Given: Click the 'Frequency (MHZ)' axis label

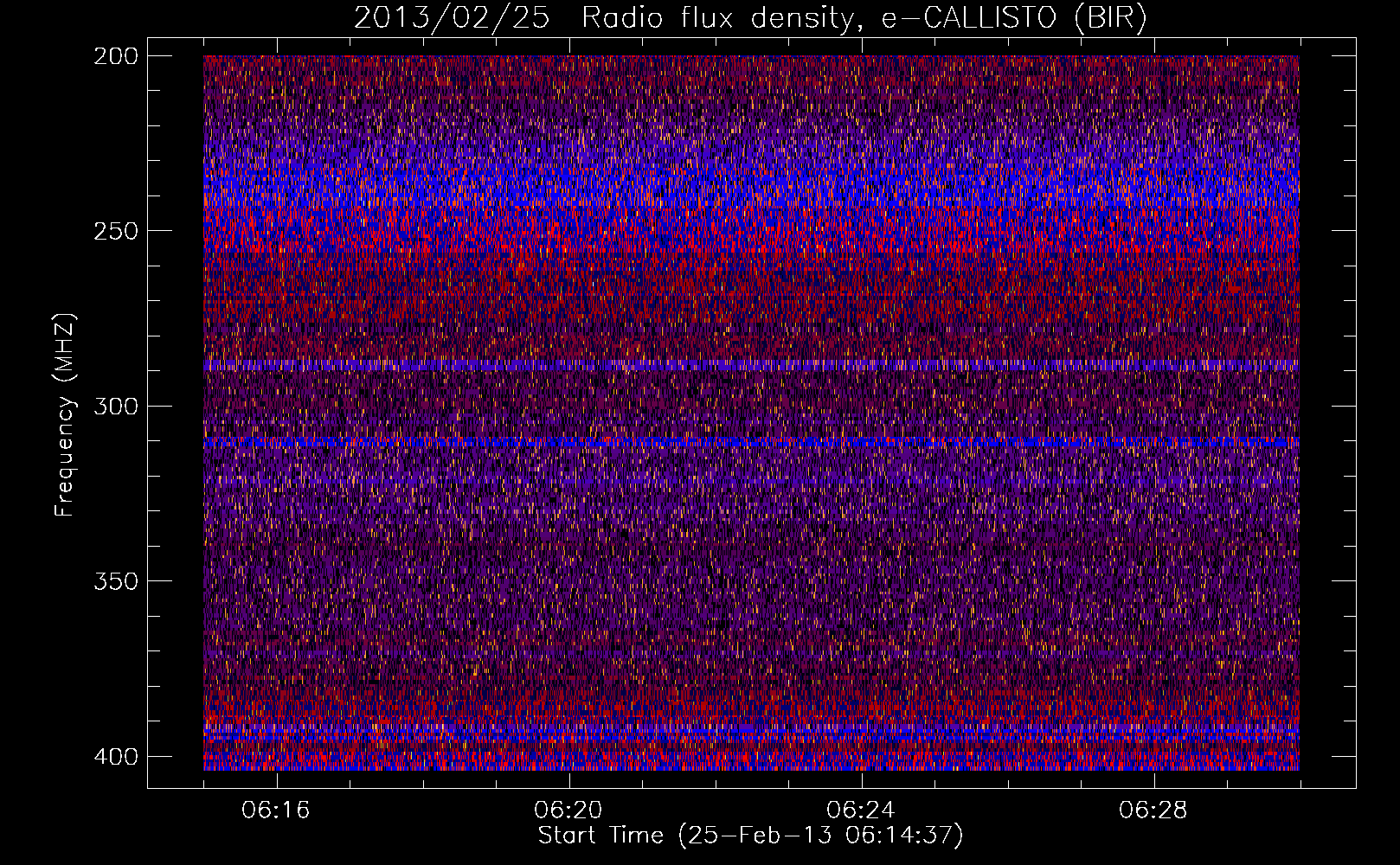Looking at the screenshot, I should (65, 415).
